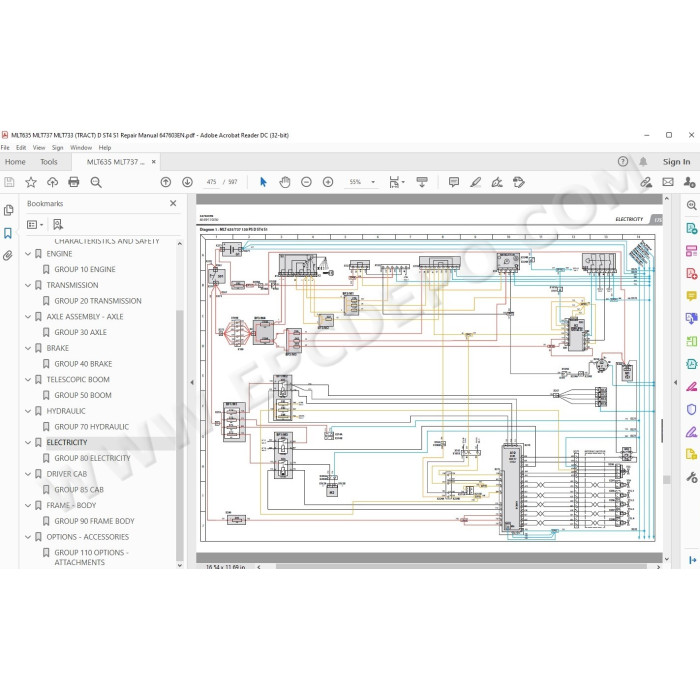This screenshot has height=700, width=700.
Task: Jump to GROUP 90 FRAME BODY bookmark
Action: (94, 521)
